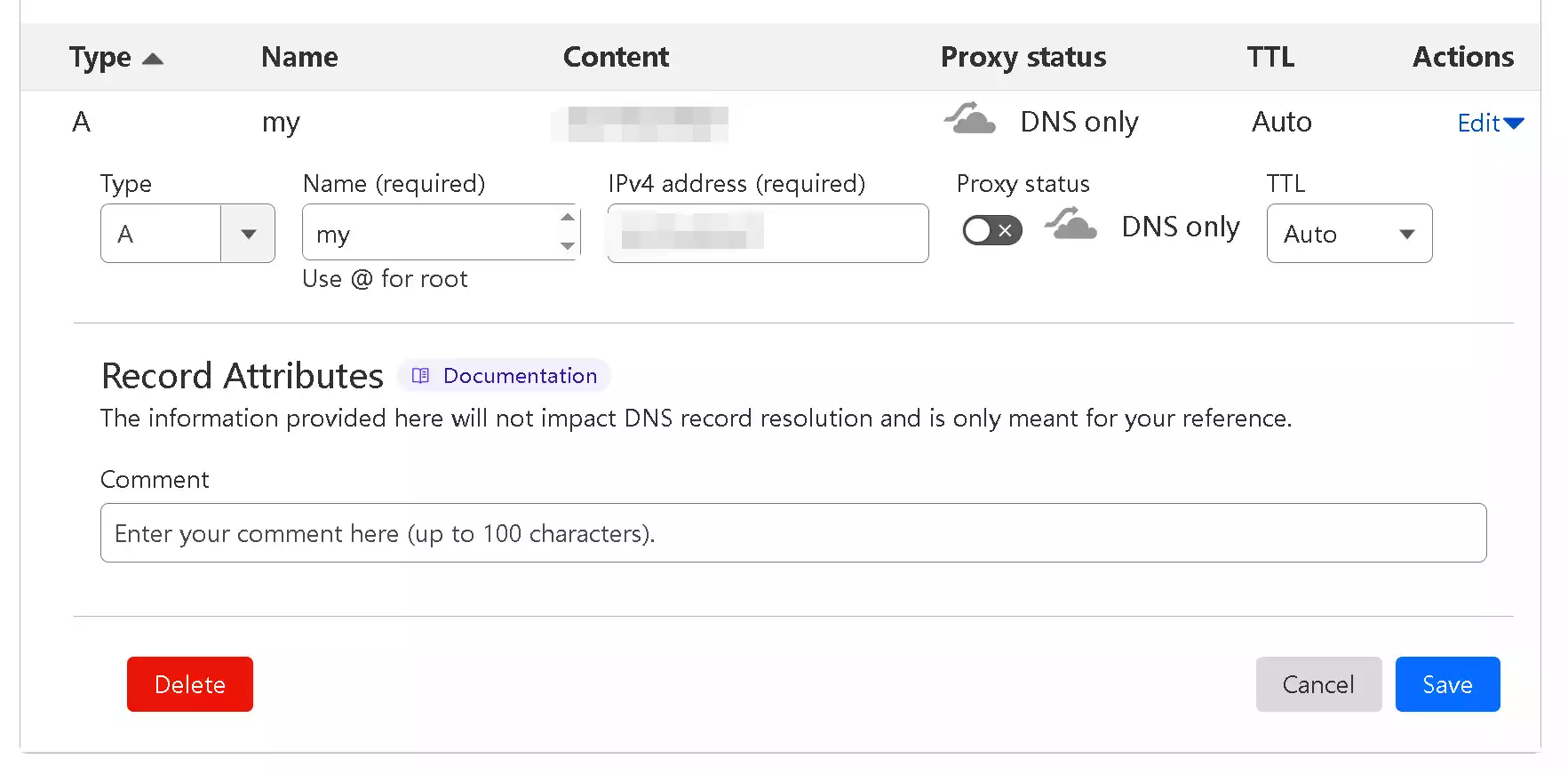The width and height of the screenshot is (1568, 774).
Task: Toggle the Proxy status switch on
Action: (x=991, y=231)
